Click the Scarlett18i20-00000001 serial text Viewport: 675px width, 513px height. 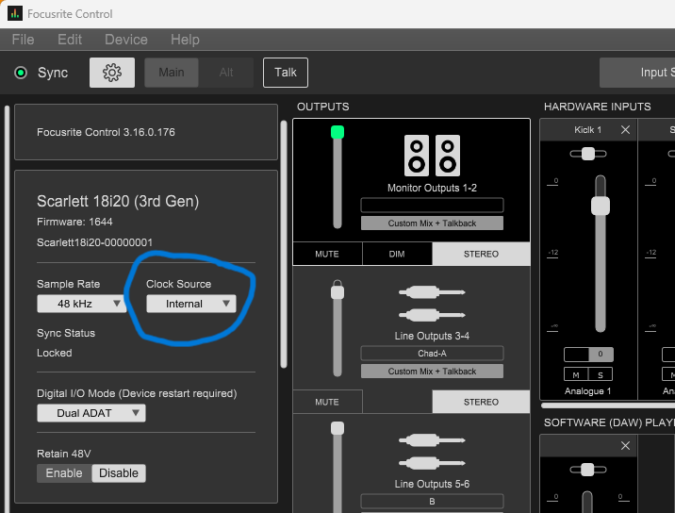95,242
